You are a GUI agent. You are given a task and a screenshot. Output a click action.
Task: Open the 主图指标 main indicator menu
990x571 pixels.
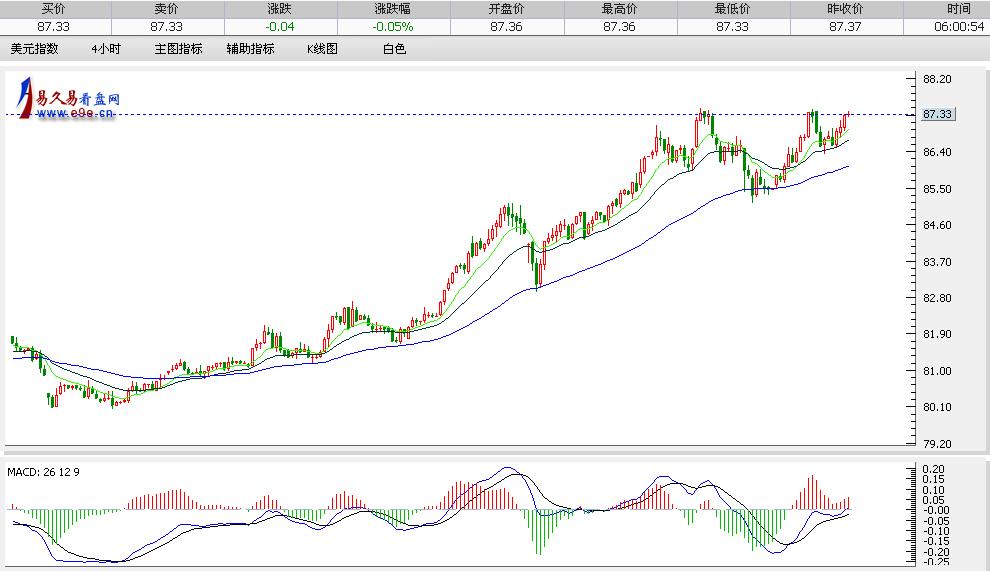click(x=178, y=49)
